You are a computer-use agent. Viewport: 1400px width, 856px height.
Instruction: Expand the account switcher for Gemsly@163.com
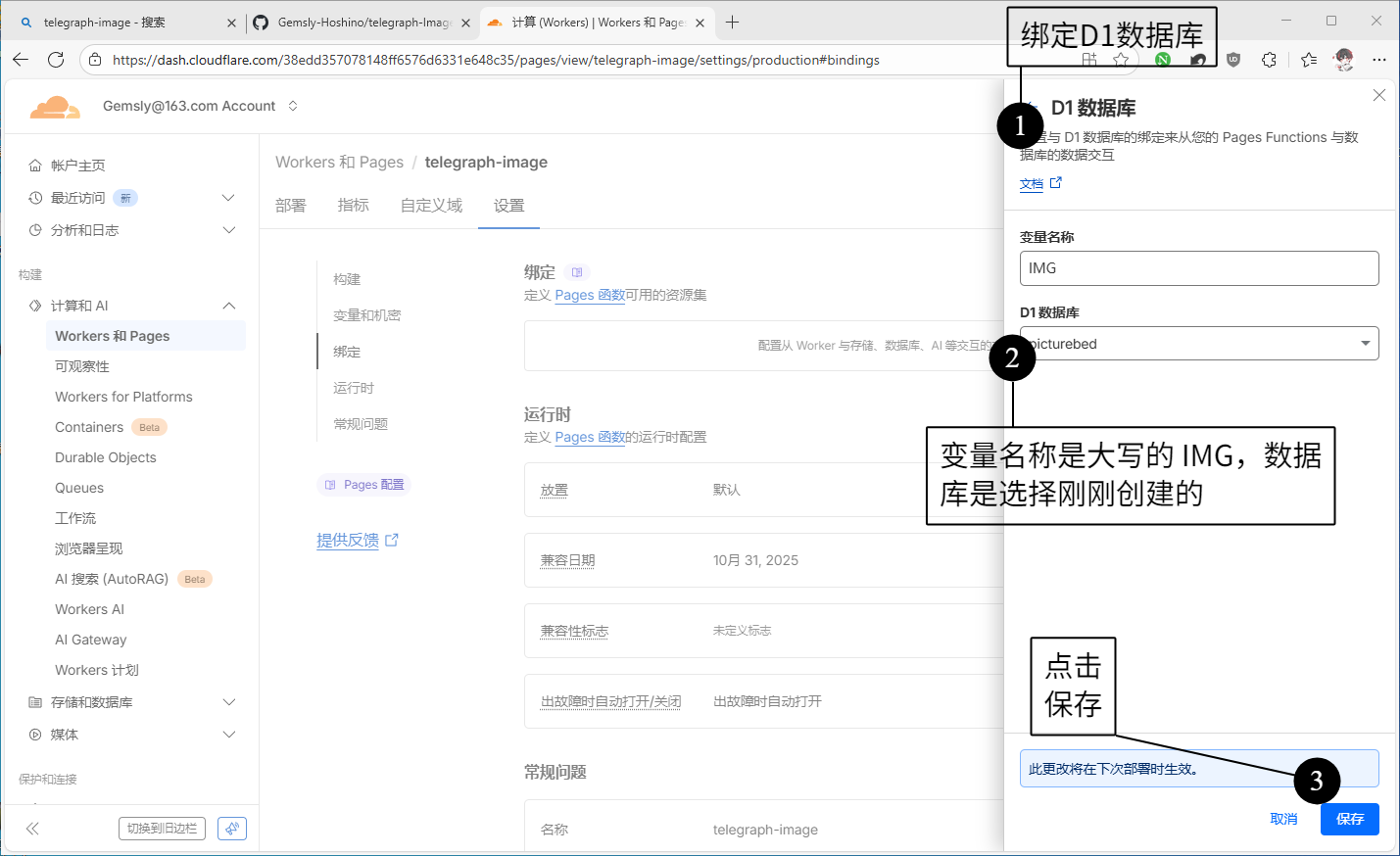(x=293, y=106)
